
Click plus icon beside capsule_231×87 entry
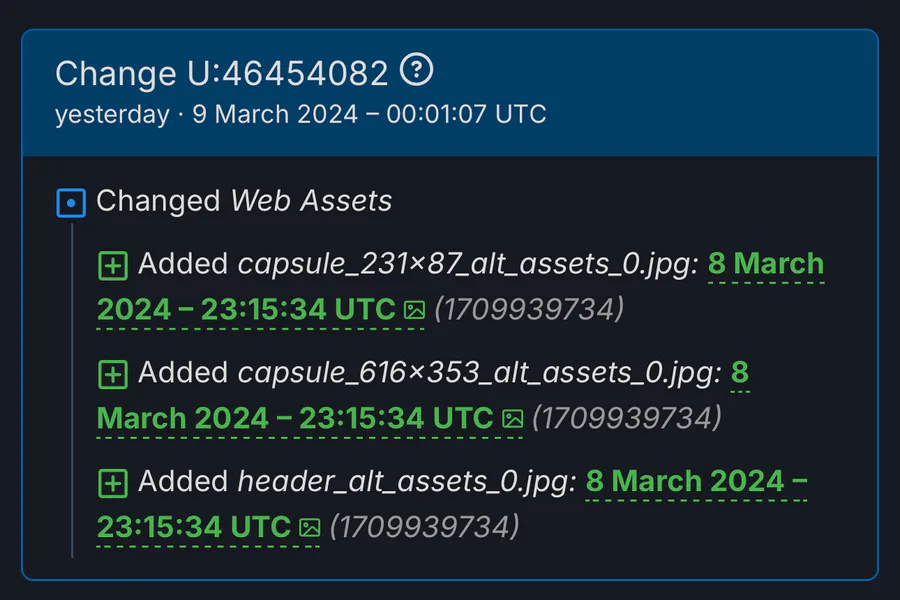click(x=112, y=266)
